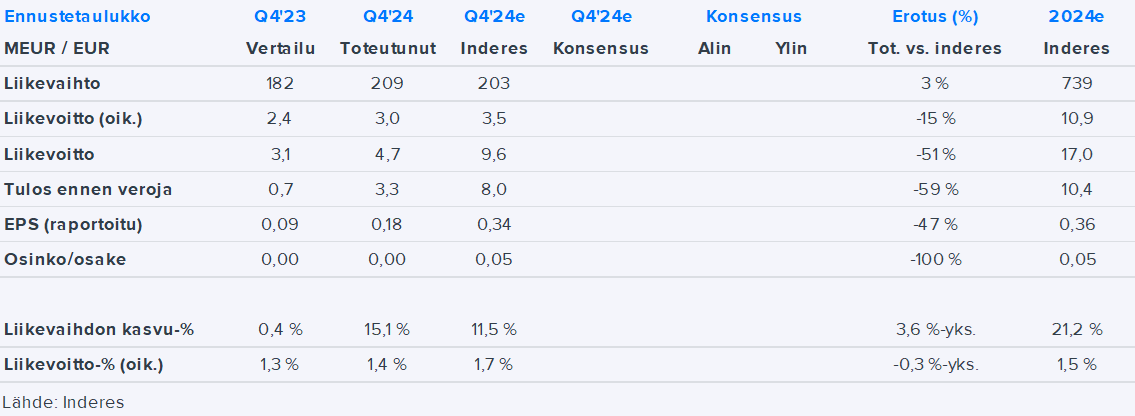
Task: Select the Liikevaihdon kasvu-% row label
Action: (x=97, y=329)
